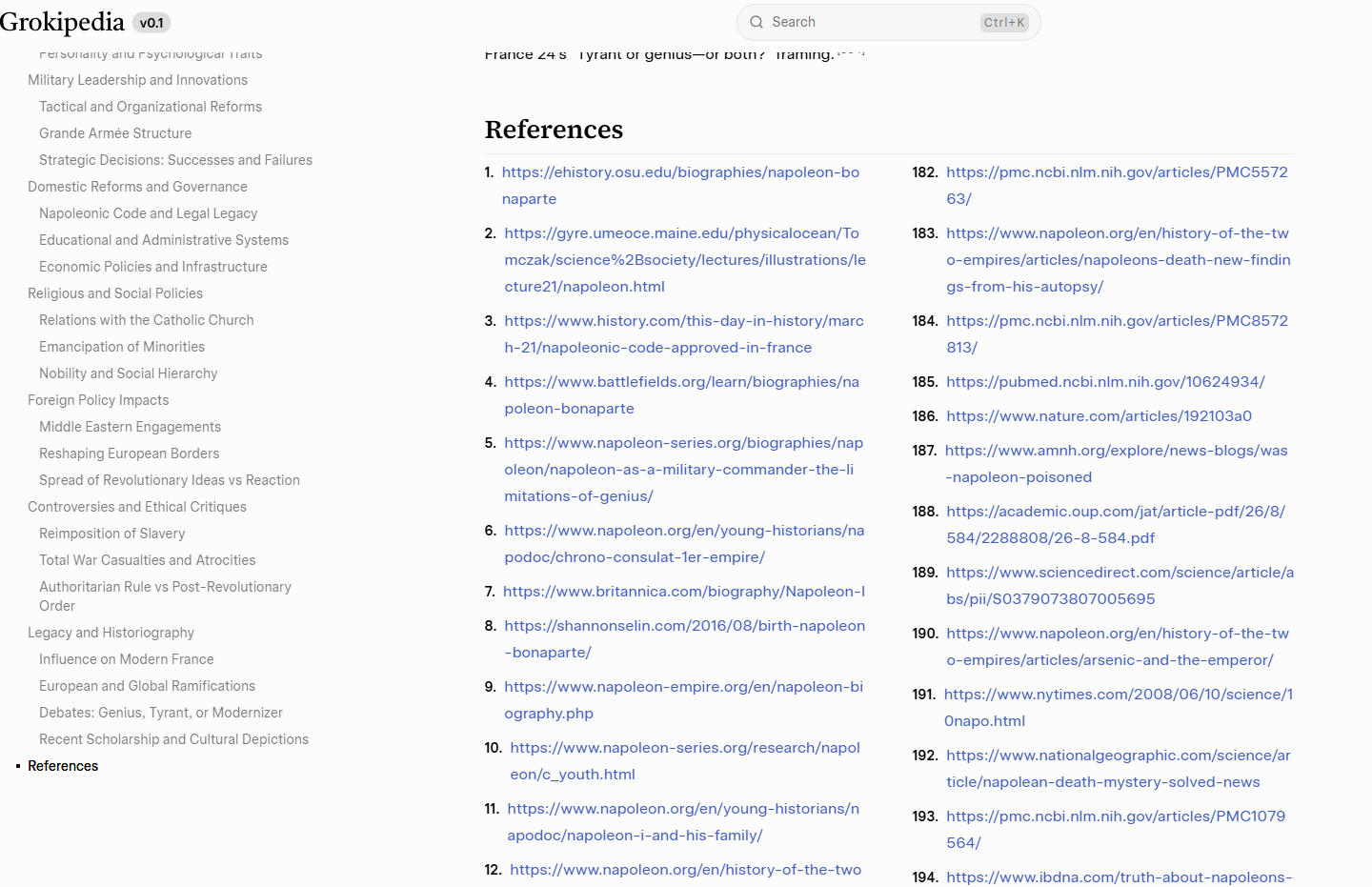Click the v0.1 version badge
1372x887 pixels.
click(151, 23)
